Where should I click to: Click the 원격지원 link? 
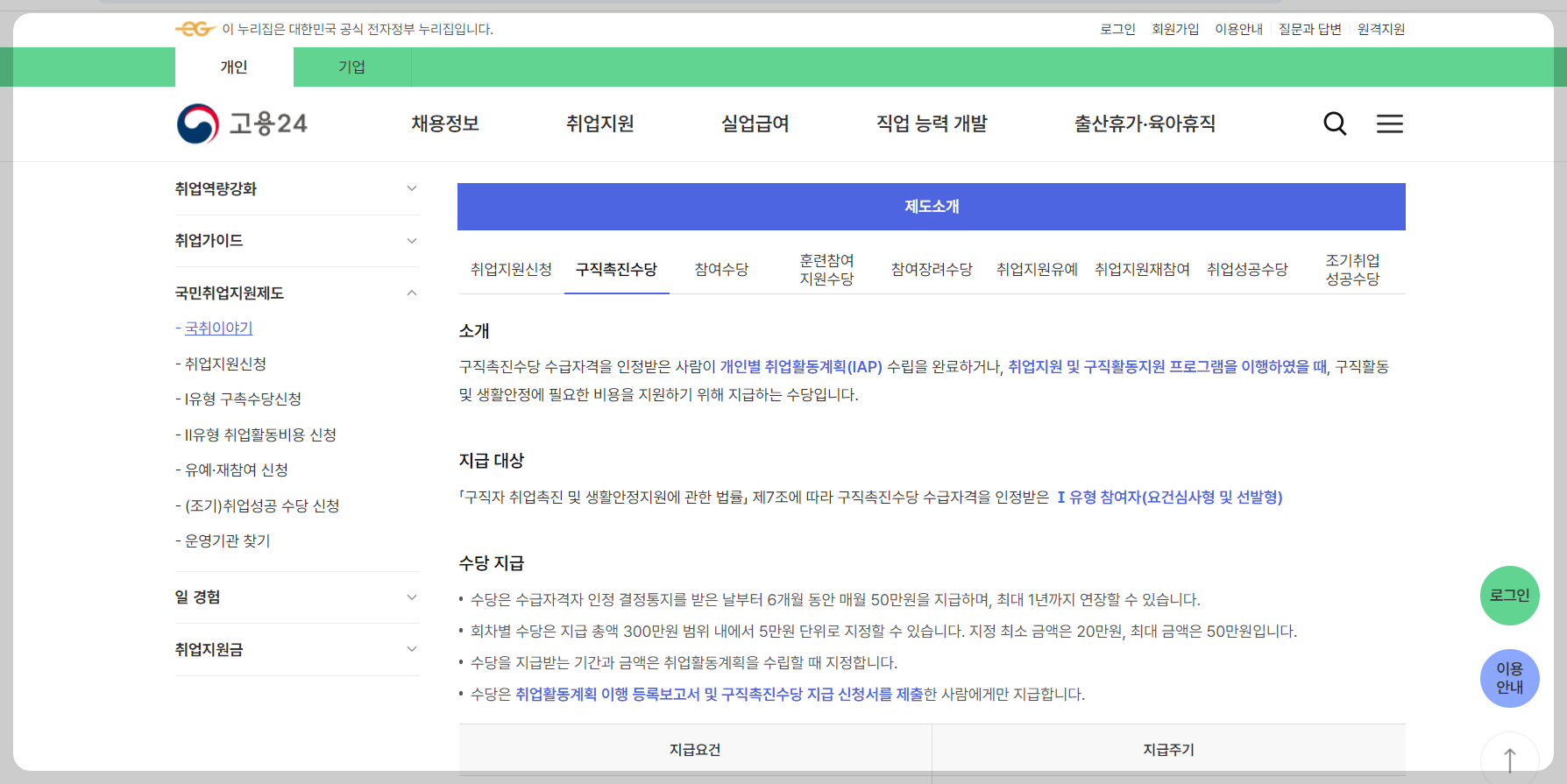tap(1381, 29)
